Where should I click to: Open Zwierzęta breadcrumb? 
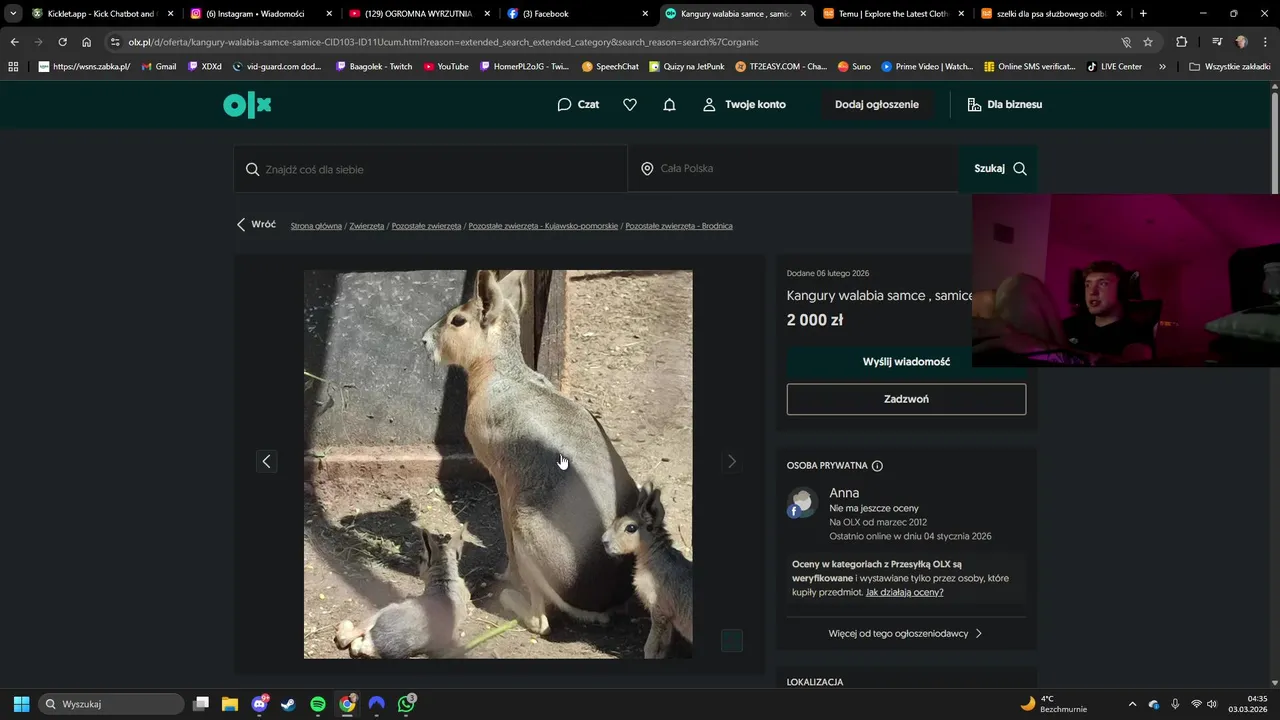pyautogui.click(x=367, y=226)
